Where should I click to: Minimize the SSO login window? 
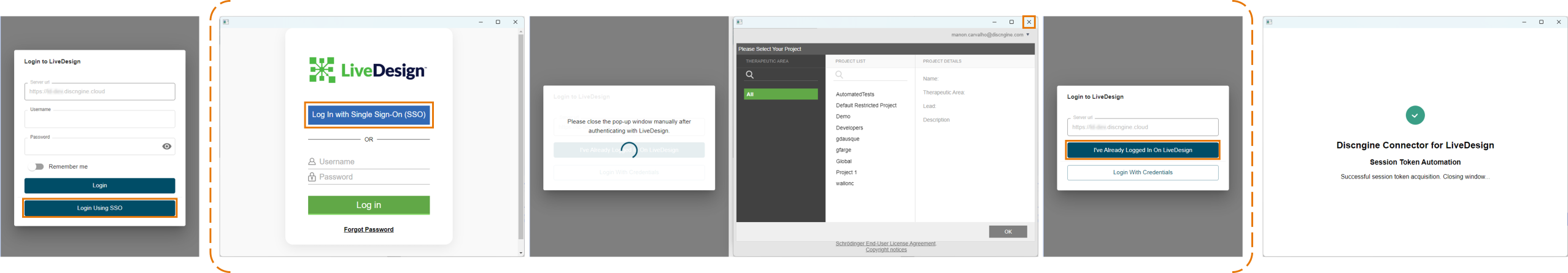pos(481,22)
